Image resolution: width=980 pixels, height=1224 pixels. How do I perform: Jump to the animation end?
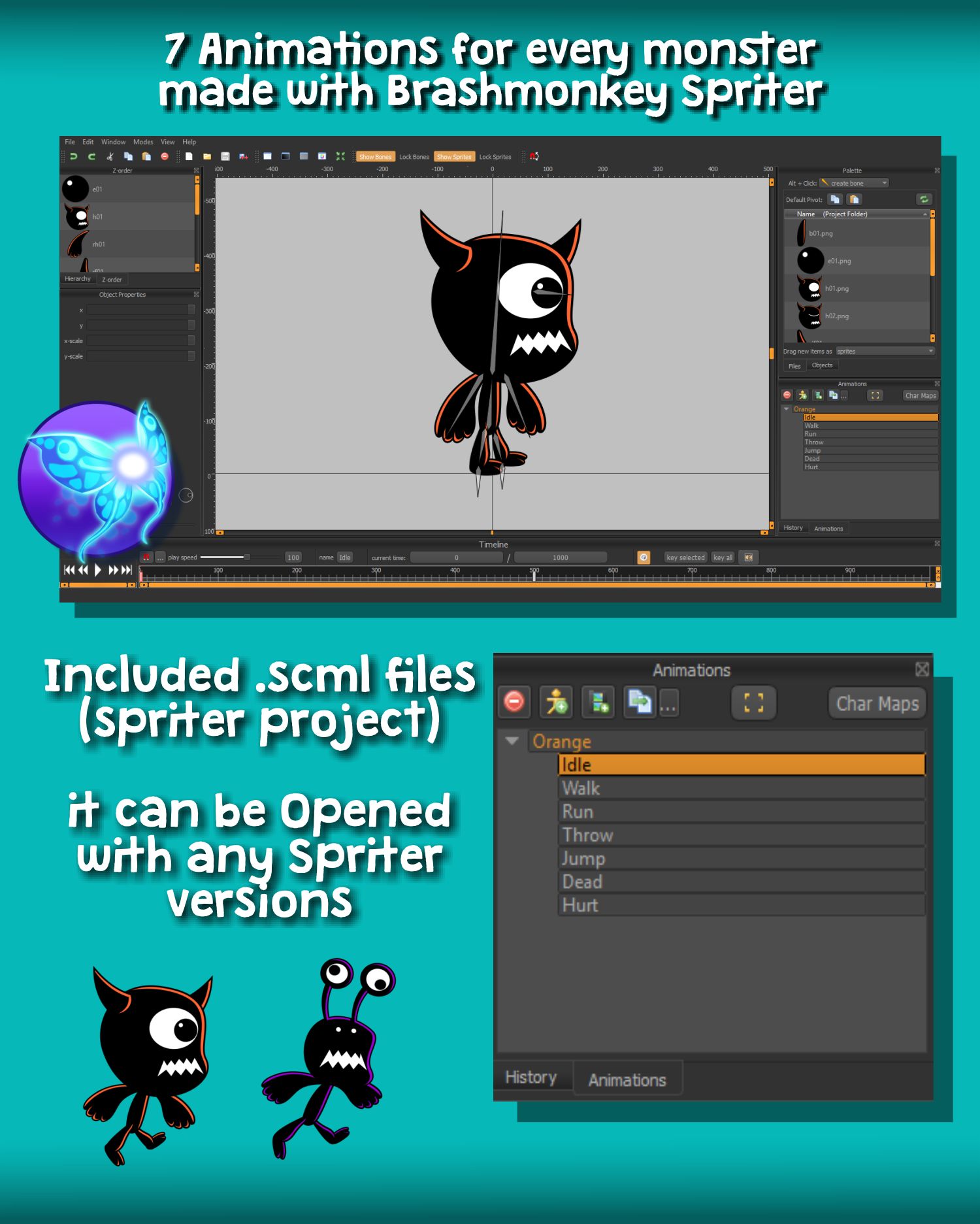[x=127, y=570]
